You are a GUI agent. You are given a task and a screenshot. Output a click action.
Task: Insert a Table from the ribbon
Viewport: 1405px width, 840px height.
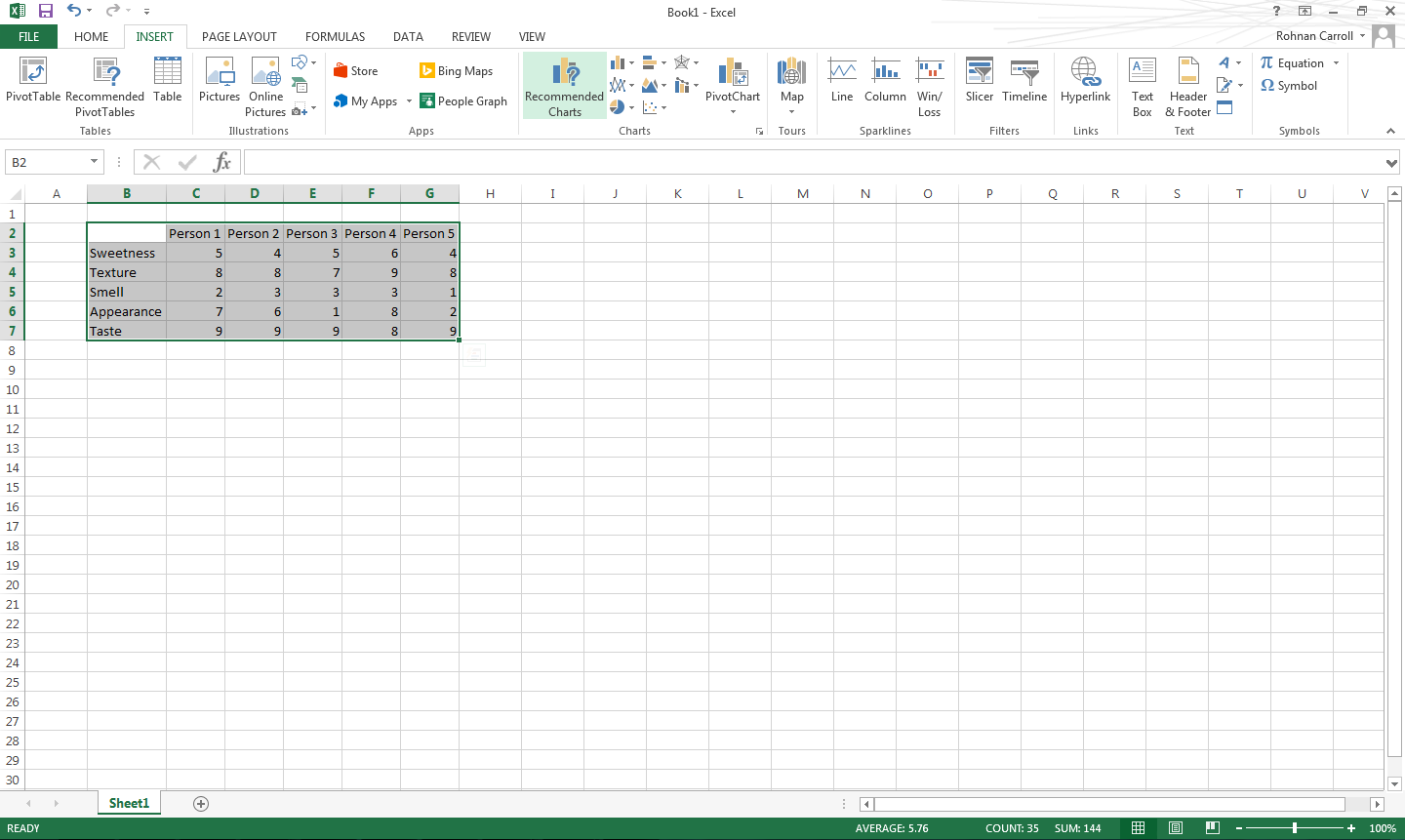coord(168,80)
